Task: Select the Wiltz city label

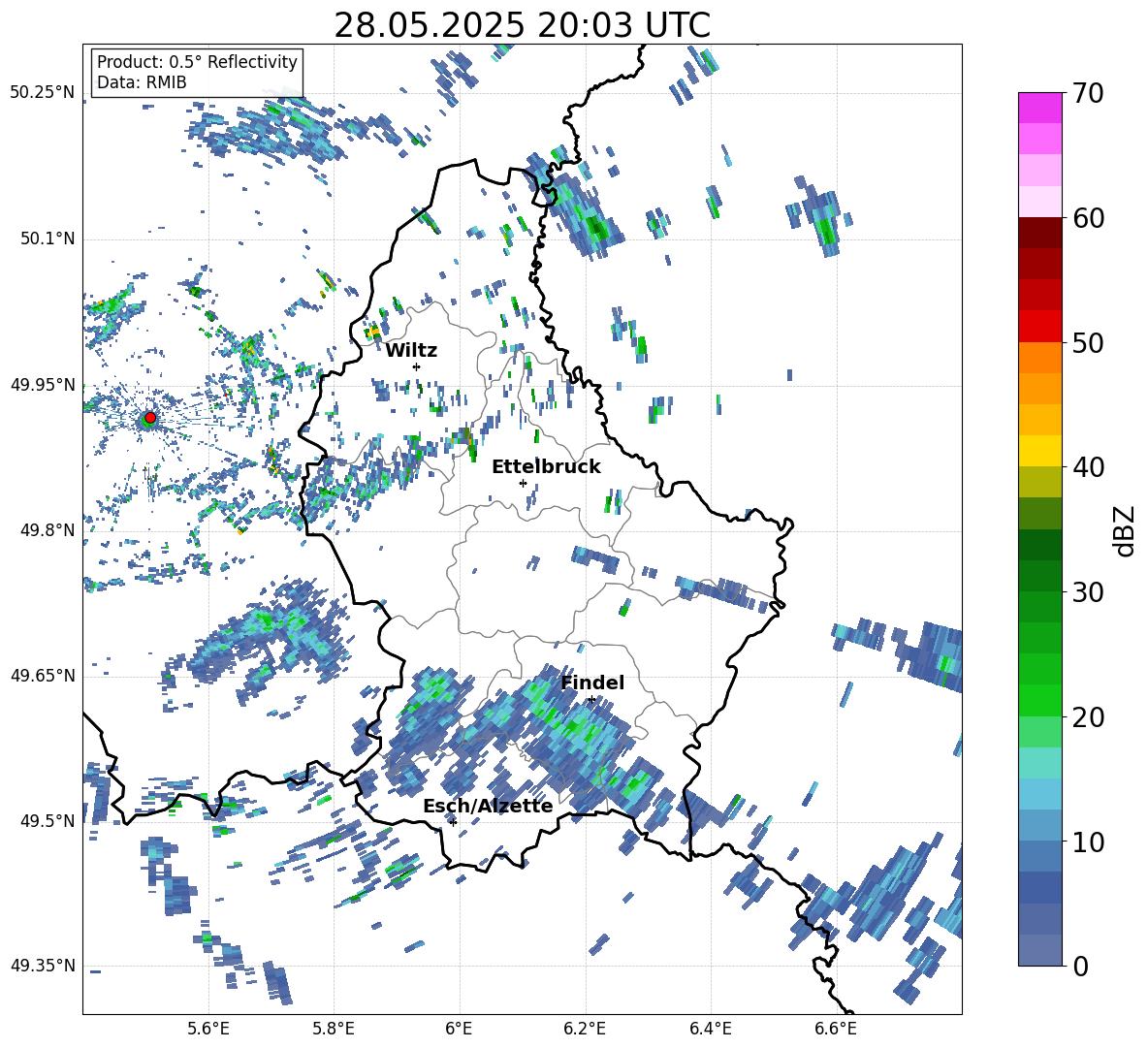Action: (411, 351)
